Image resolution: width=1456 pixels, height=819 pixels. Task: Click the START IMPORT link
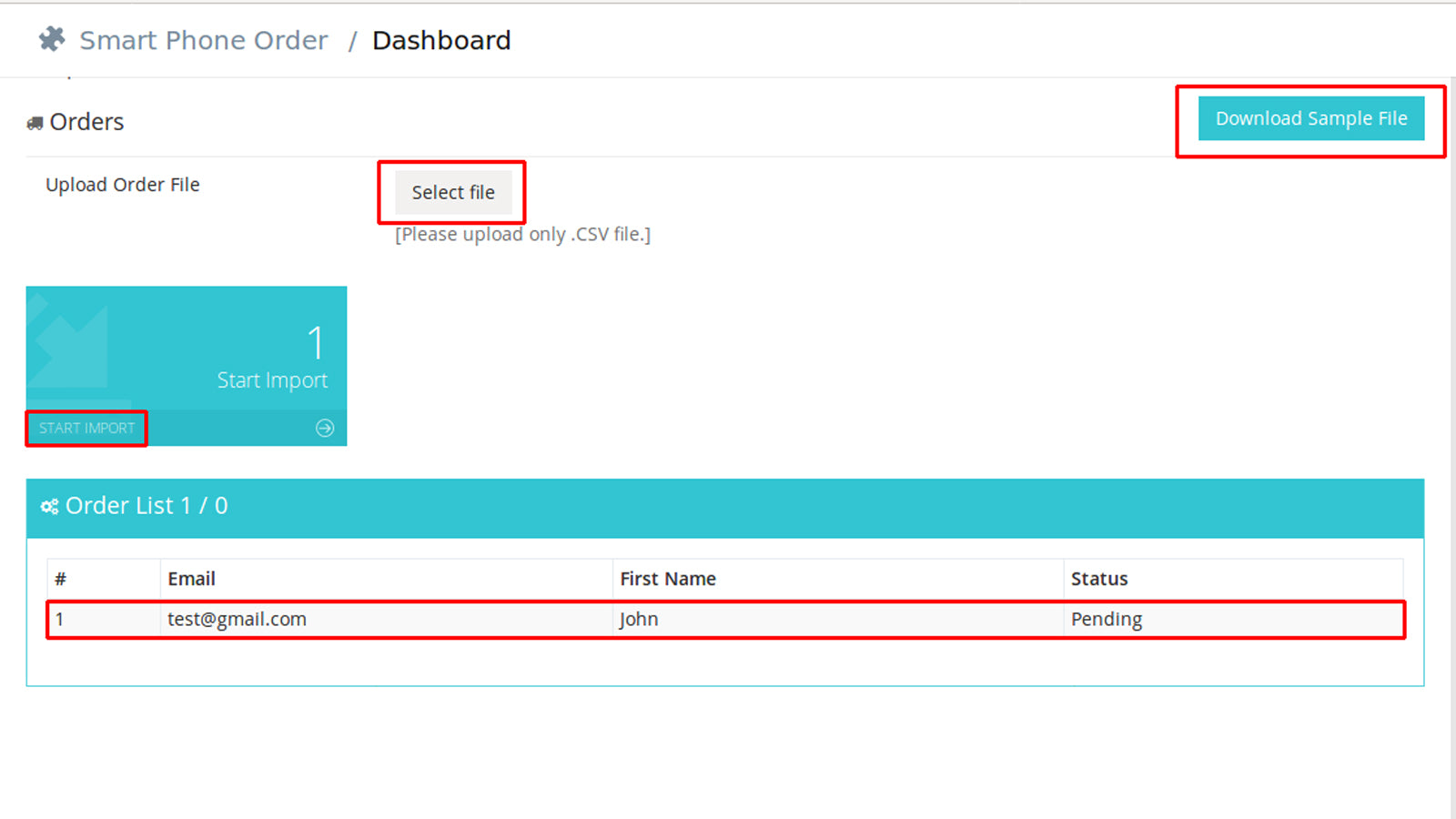(x=86, y=428)
